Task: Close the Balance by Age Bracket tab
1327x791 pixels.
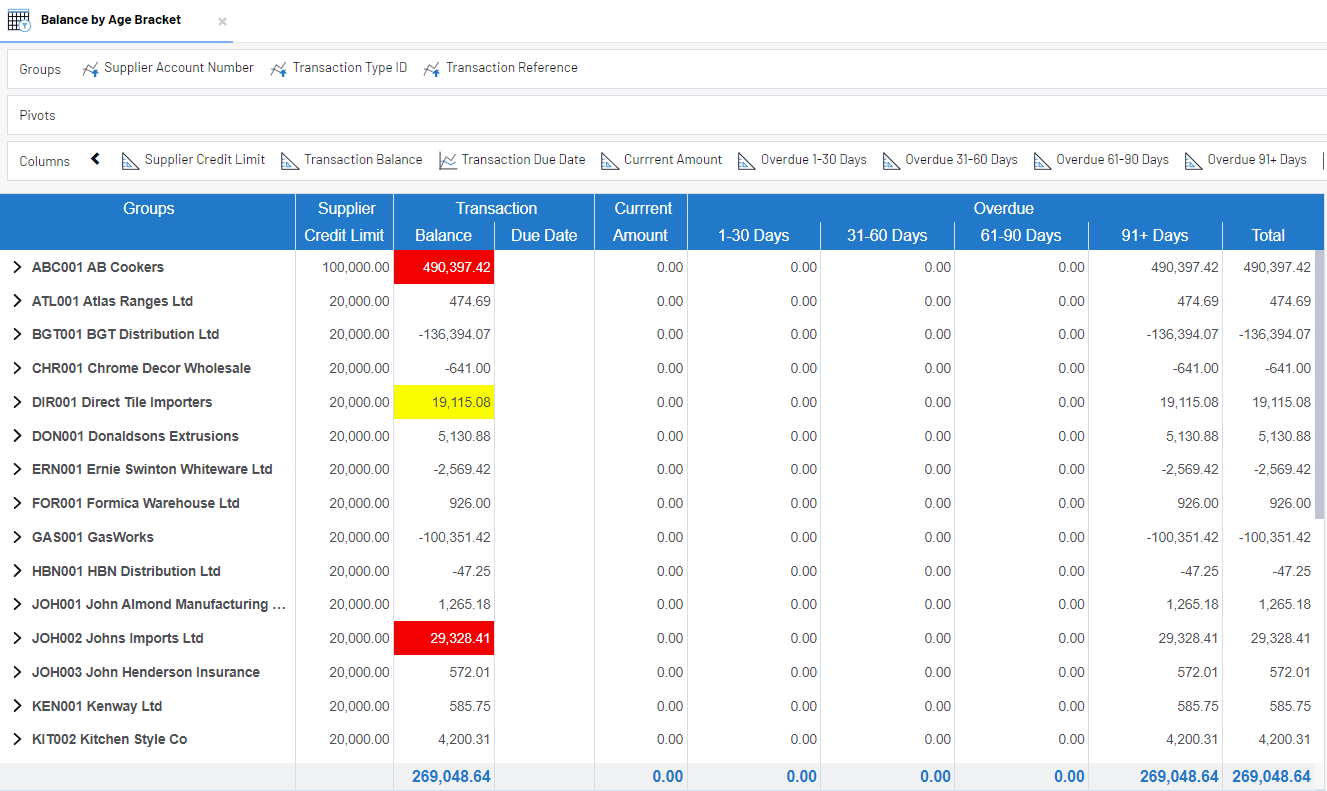Action: coord(222,21)
